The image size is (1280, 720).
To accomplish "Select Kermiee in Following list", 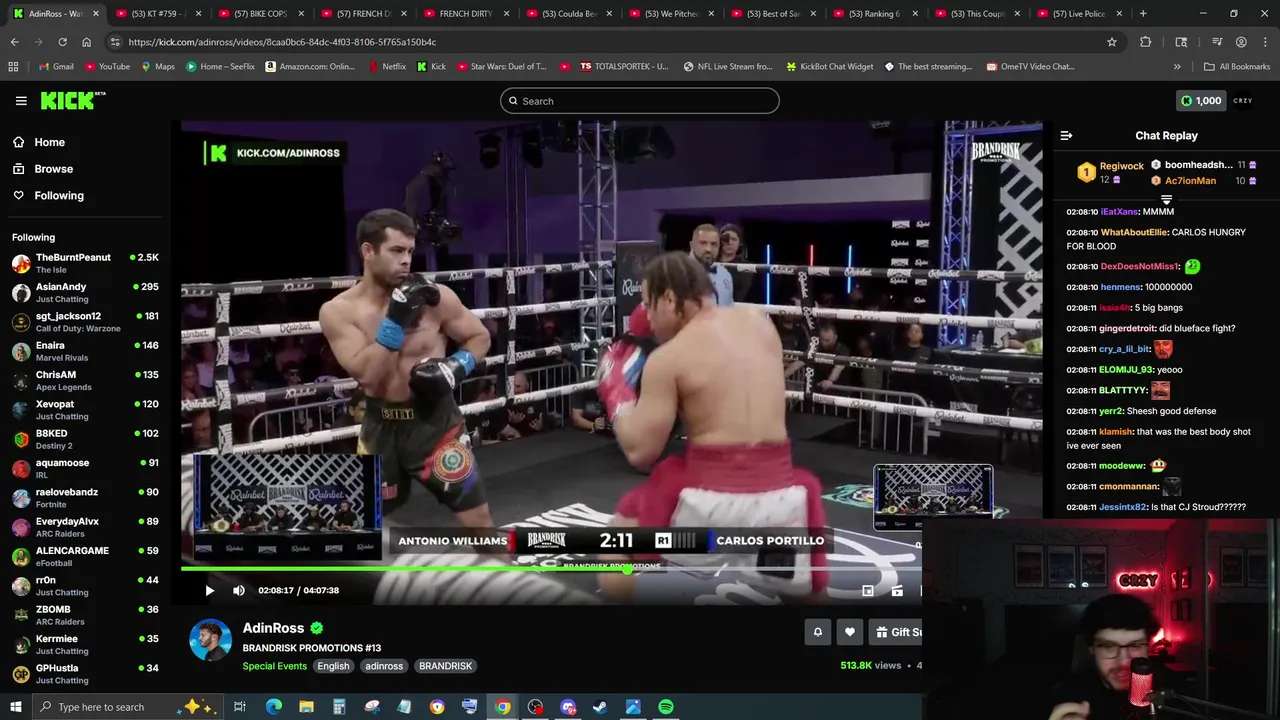I will coord(85,644).
